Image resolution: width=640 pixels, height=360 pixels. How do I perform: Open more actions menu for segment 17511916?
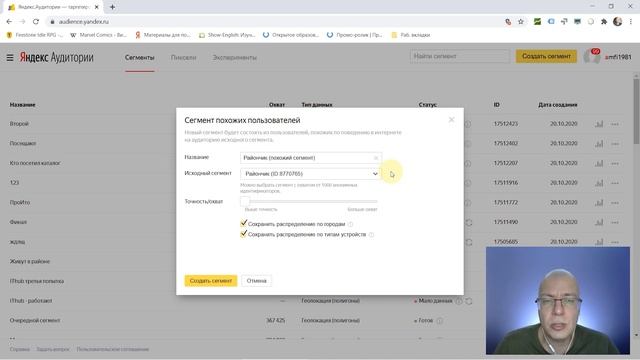pyautogui.click(x=615, y=183)
